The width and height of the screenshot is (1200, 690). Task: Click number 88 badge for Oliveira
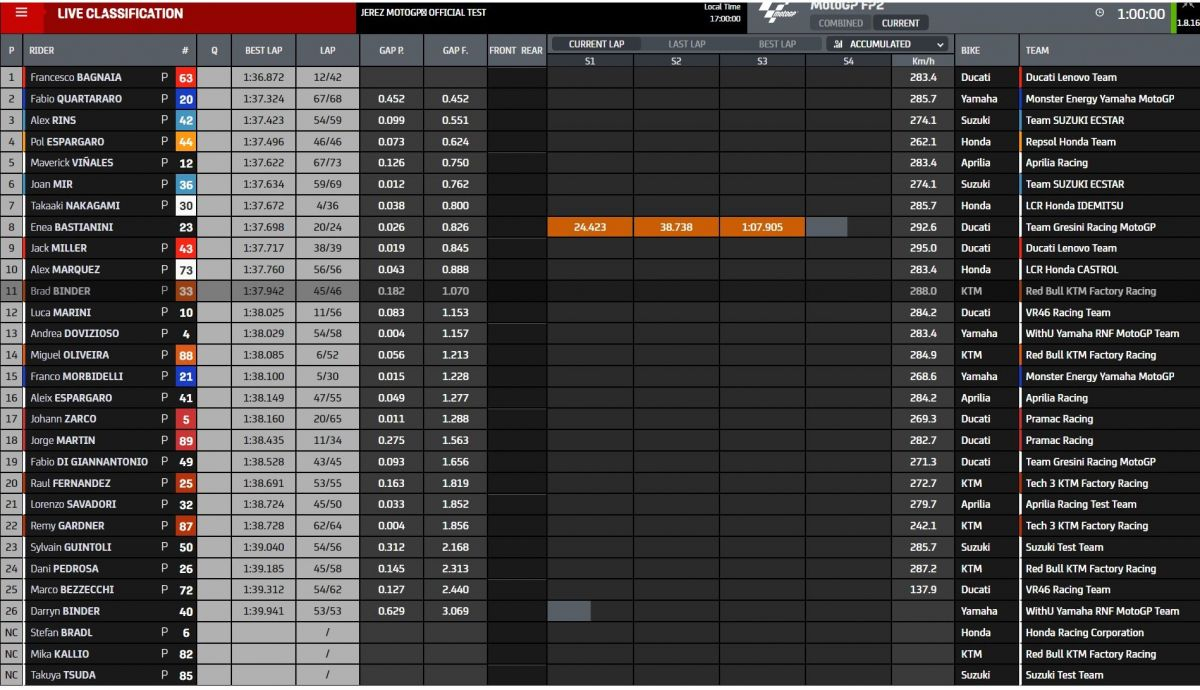tap(186, 355)
